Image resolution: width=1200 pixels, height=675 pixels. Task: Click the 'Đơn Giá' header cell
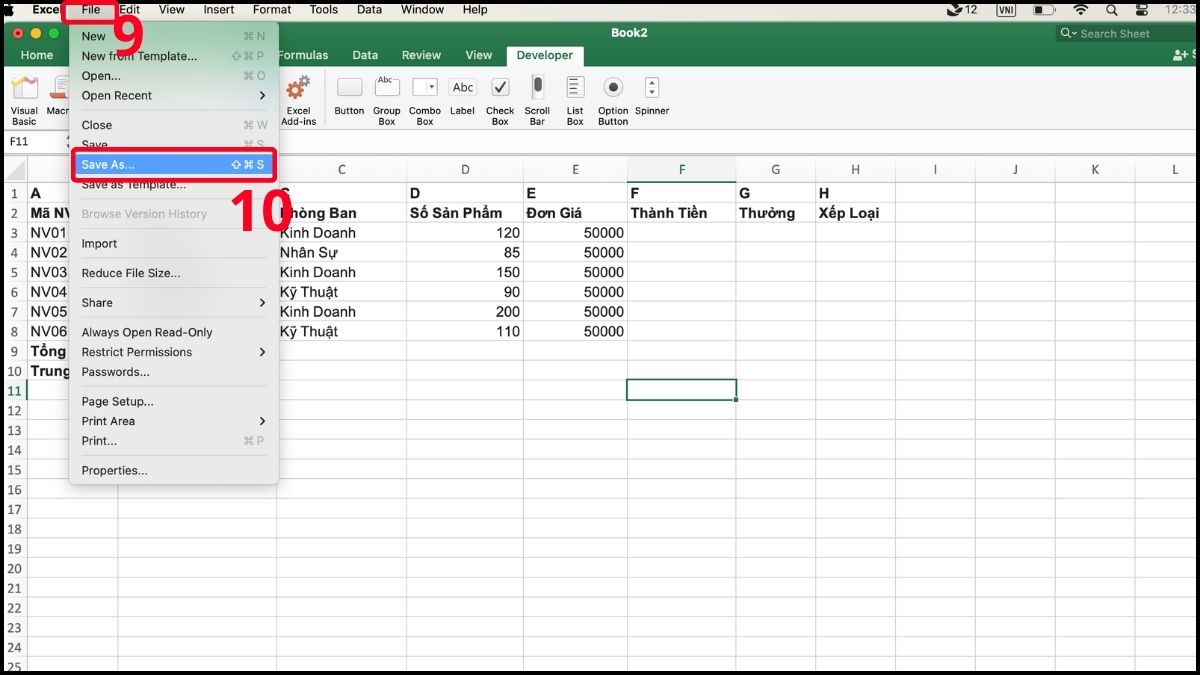pyautogui.click(x=576, y=213)
